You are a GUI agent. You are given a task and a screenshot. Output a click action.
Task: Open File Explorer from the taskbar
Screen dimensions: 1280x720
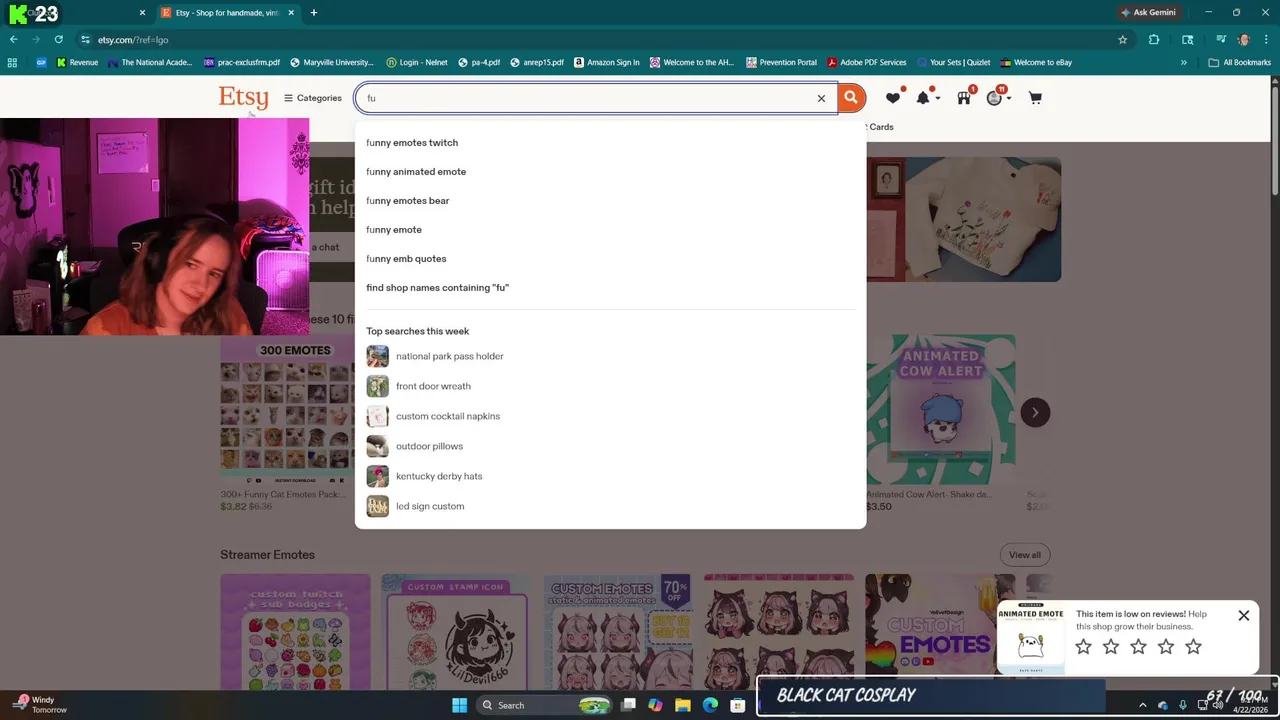click(682, 705)
